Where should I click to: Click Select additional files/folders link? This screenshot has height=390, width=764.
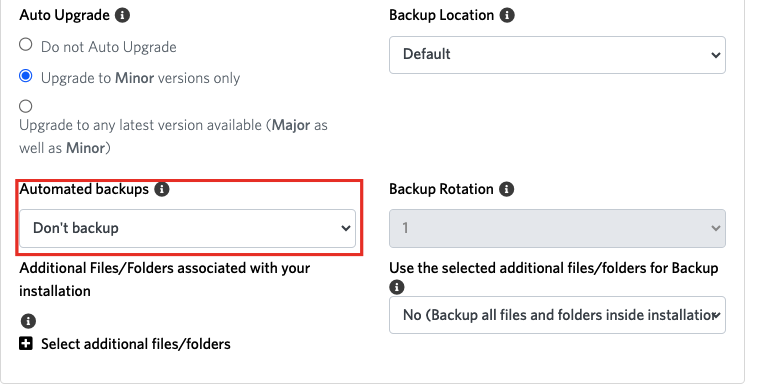coord(136,344)
